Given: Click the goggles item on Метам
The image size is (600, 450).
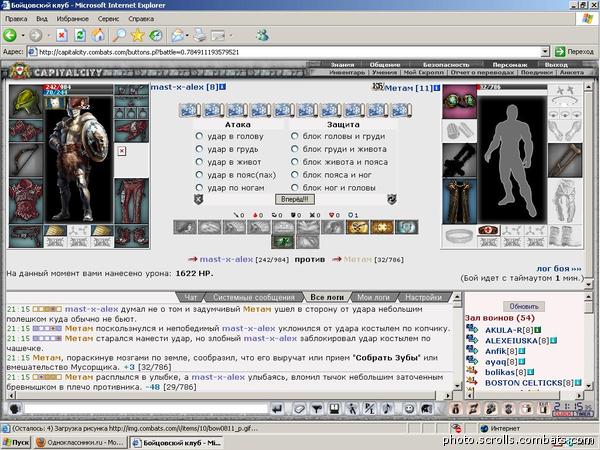Looking at the screenshot, I should 460,101.
